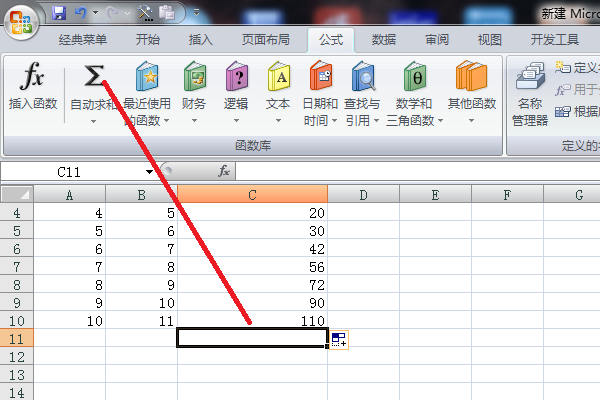Click the Auto Fill Options icon
Image resolution: width=600 pixels, height=400 pixels.
point(339,340)
